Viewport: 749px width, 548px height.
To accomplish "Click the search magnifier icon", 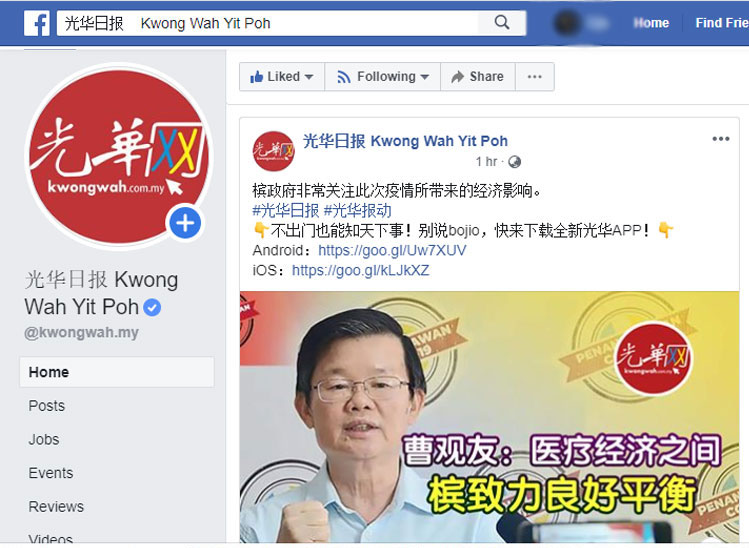I will click(x=502, y=22).
